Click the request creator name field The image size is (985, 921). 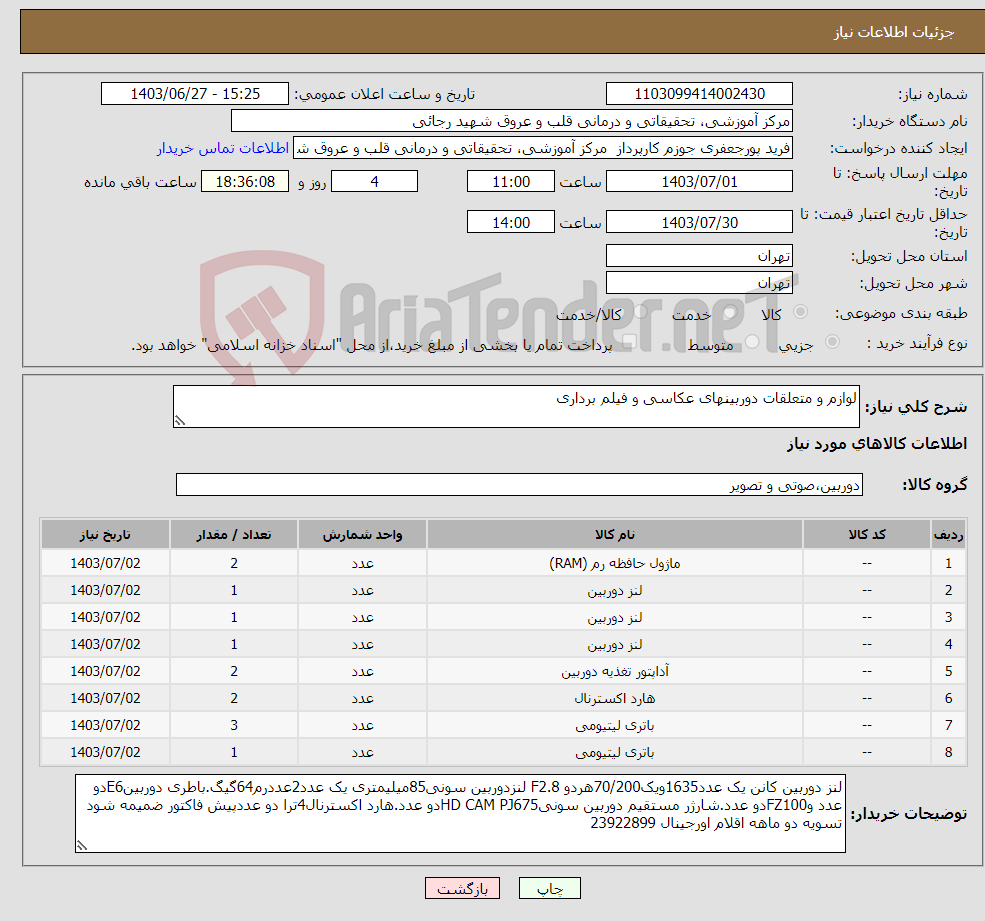[543, 148]
